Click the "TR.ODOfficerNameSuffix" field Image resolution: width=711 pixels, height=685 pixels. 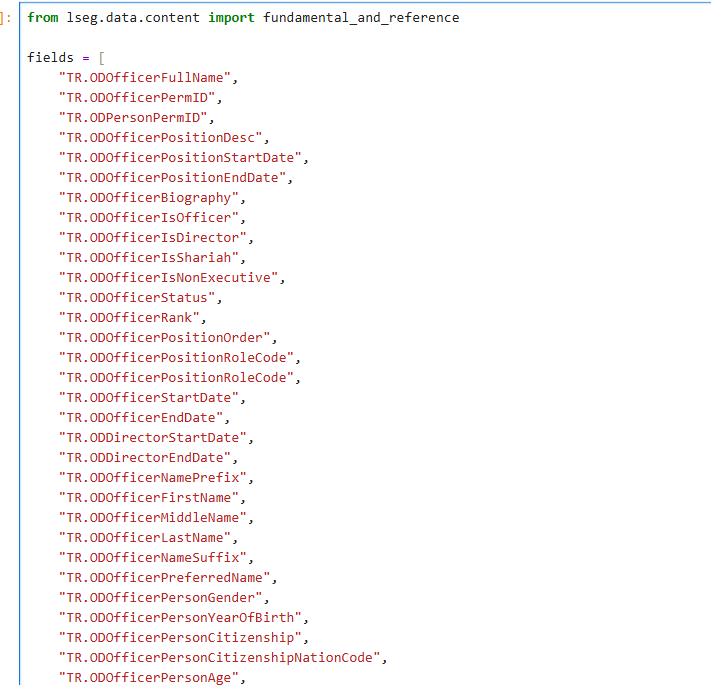point(152,557)
